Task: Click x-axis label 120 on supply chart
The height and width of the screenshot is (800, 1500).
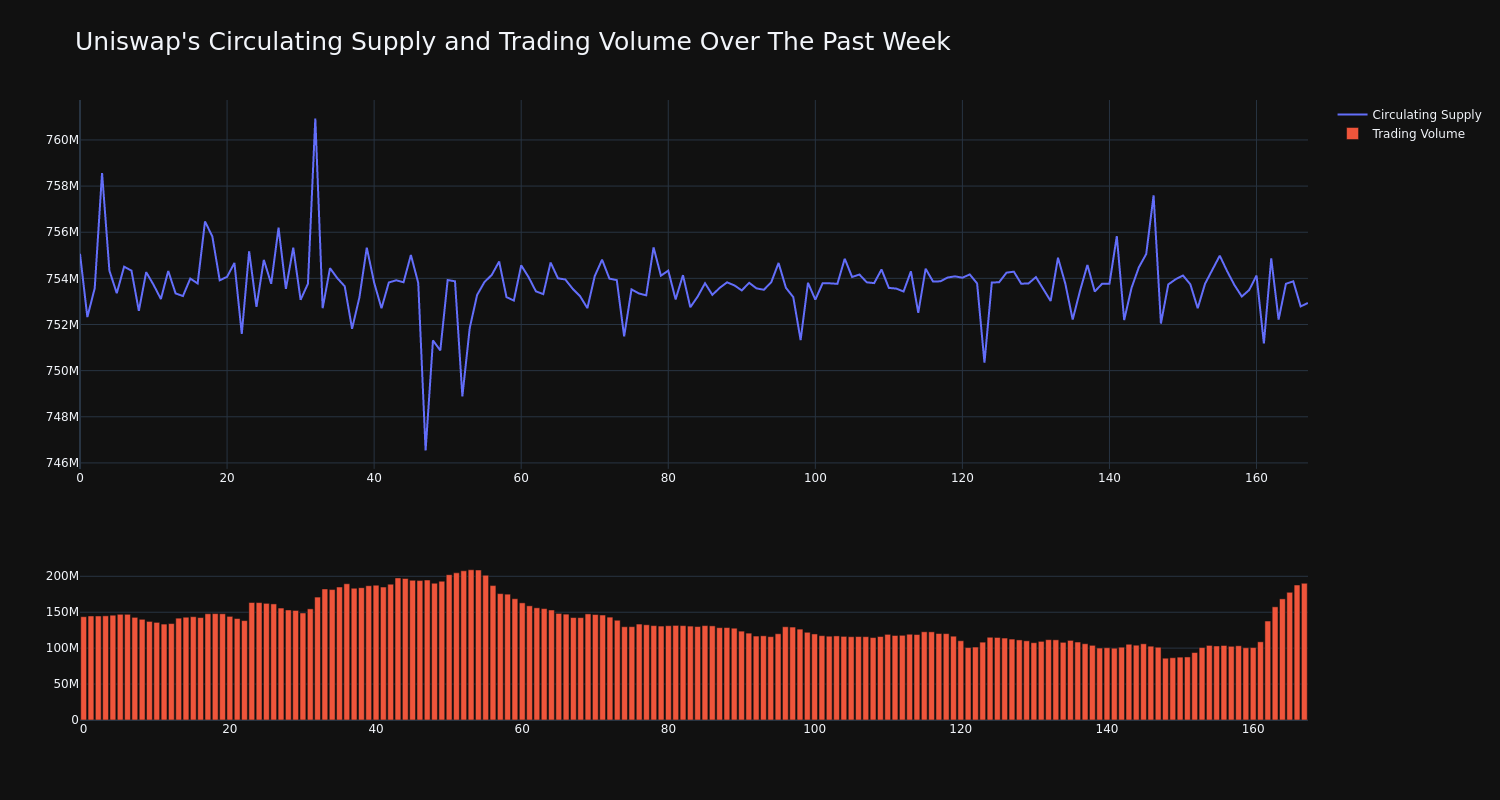Action: [x=962, y=478]
